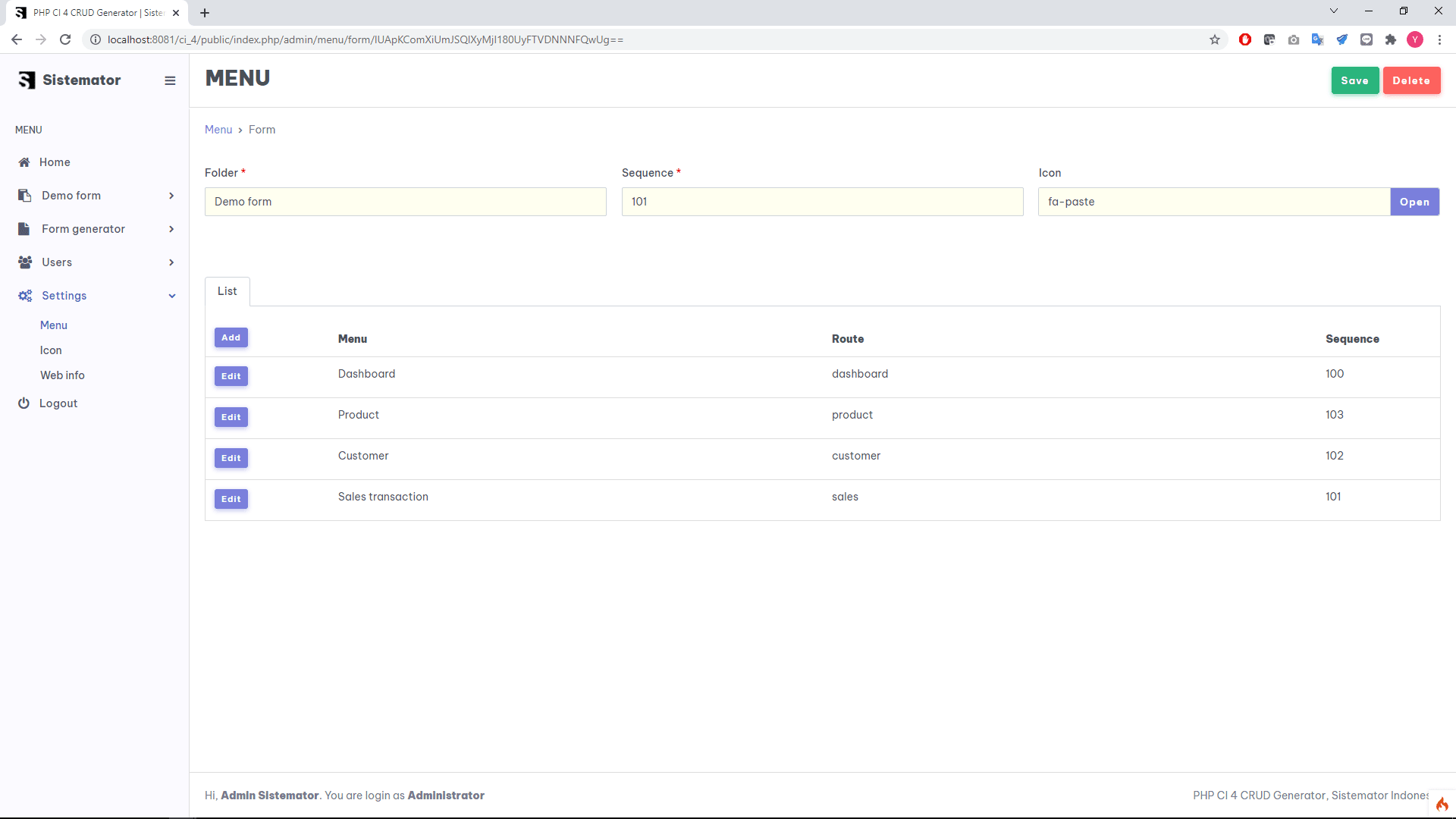Focus the Sequence input field
1456x819 pixels.
[x=822, y=202]
